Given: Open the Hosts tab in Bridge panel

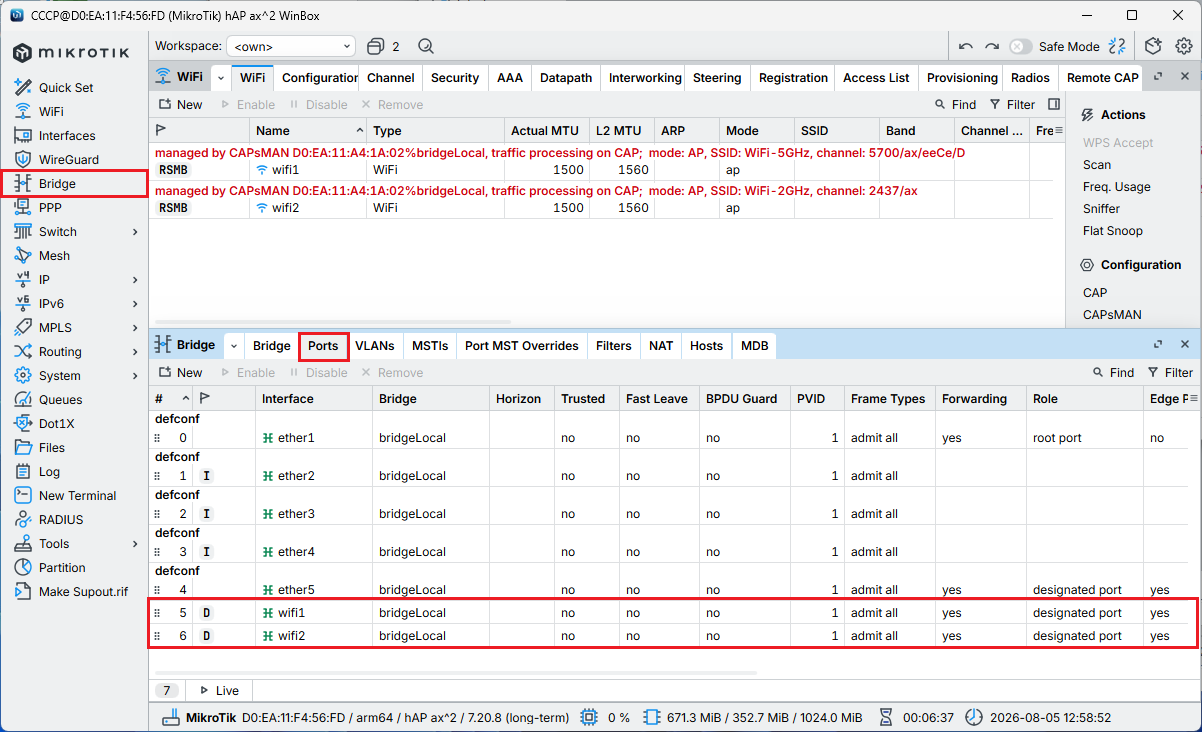Looking at the screenshot, I should 706,346.
